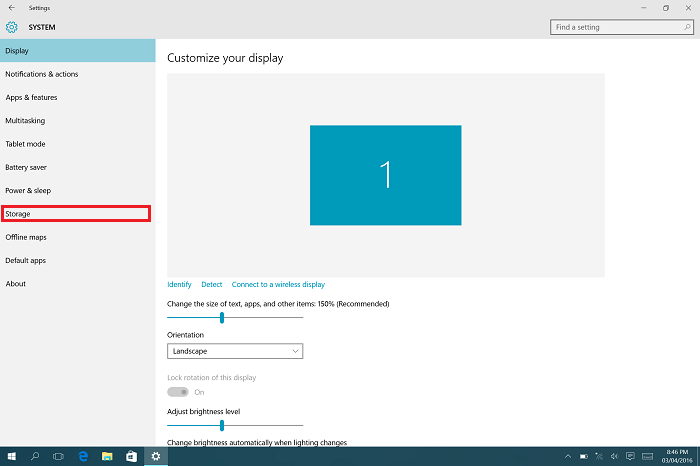Focus the Find a setting search box
700x466 pixels.
pyautogui.click(x=621, y=27)
